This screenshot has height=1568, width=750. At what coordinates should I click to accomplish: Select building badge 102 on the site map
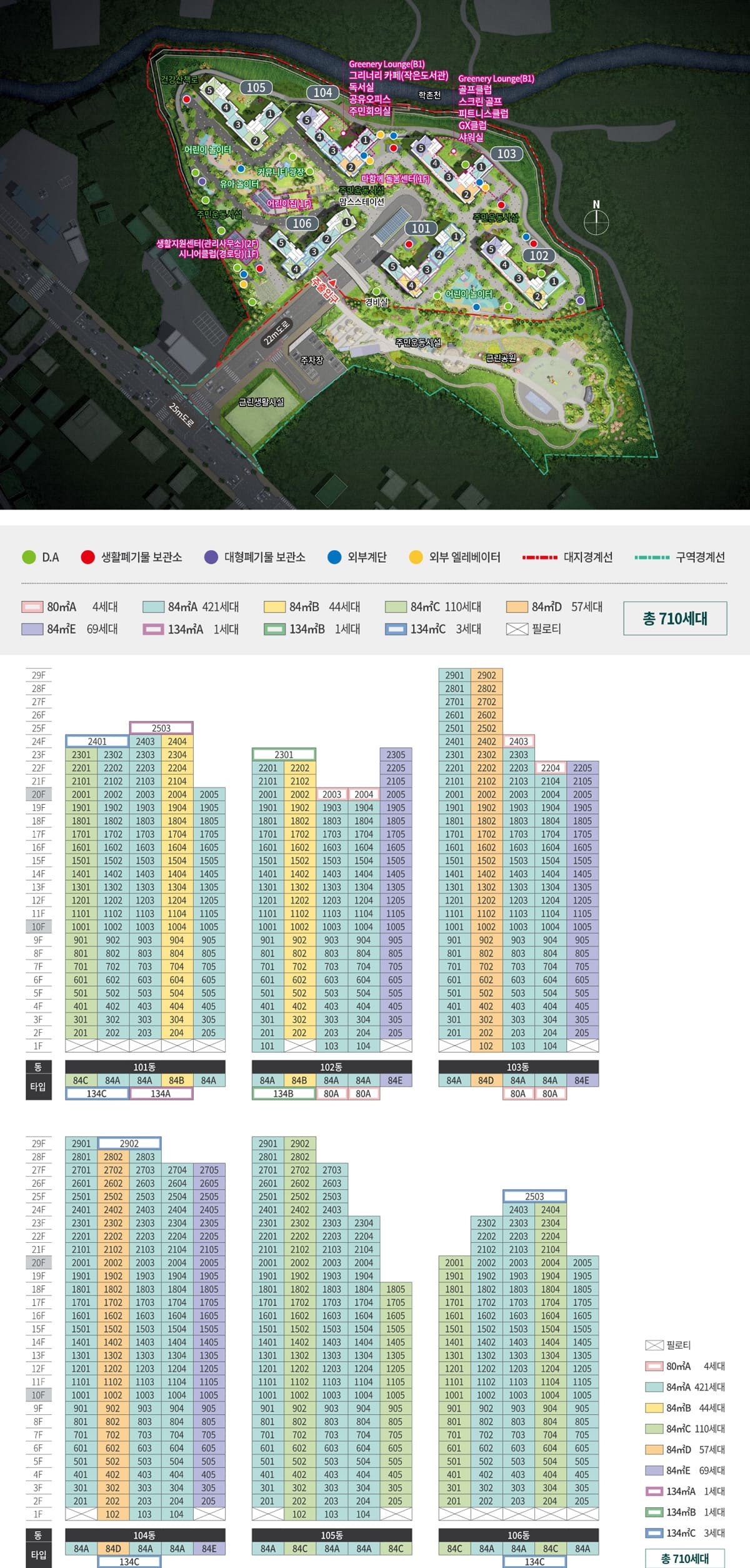[539, 255]
